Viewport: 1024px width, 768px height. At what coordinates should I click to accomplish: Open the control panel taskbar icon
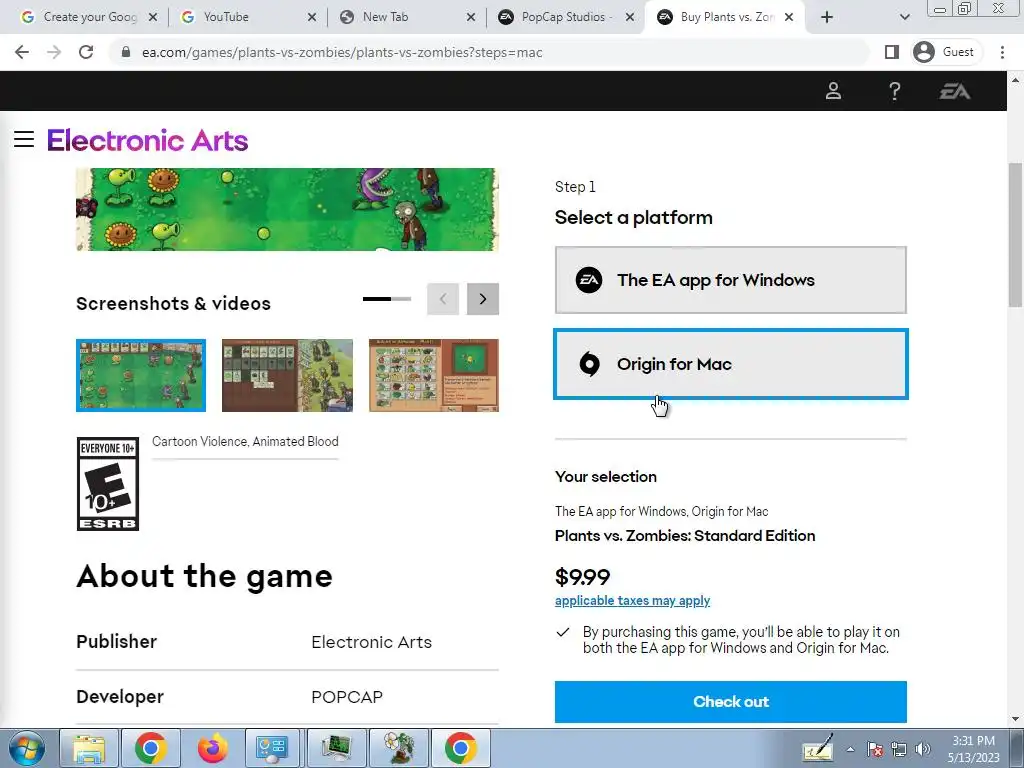click(272, 748)
